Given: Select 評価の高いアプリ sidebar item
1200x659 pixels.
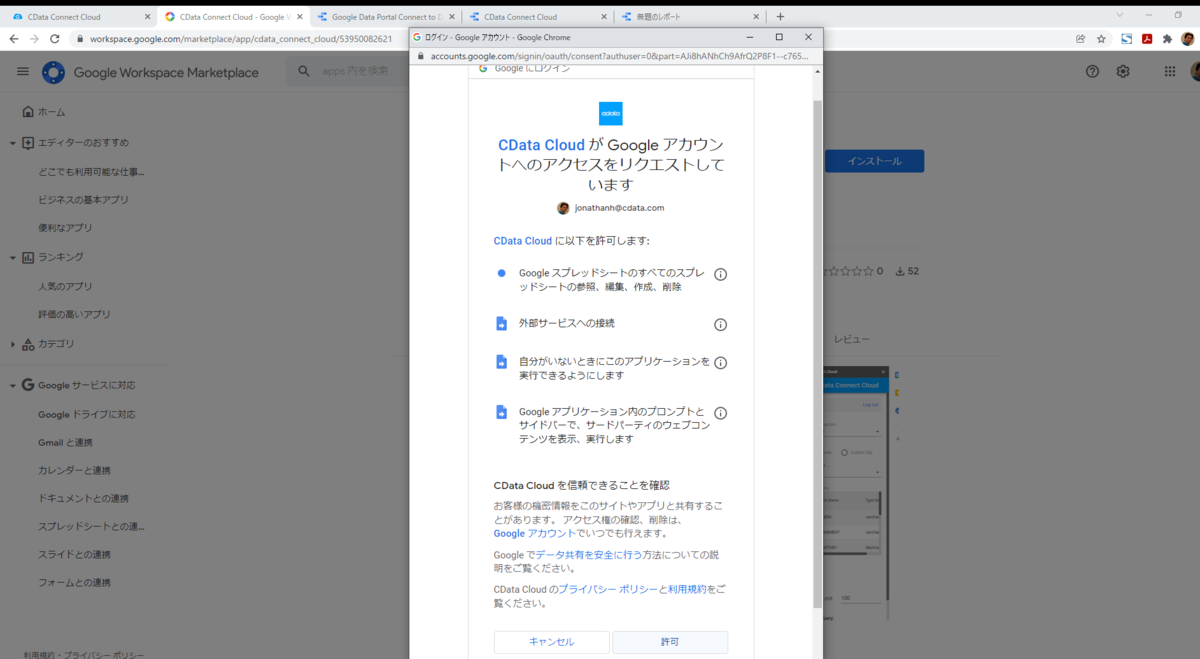Looking at the screenshot, I should coord(74,314).
